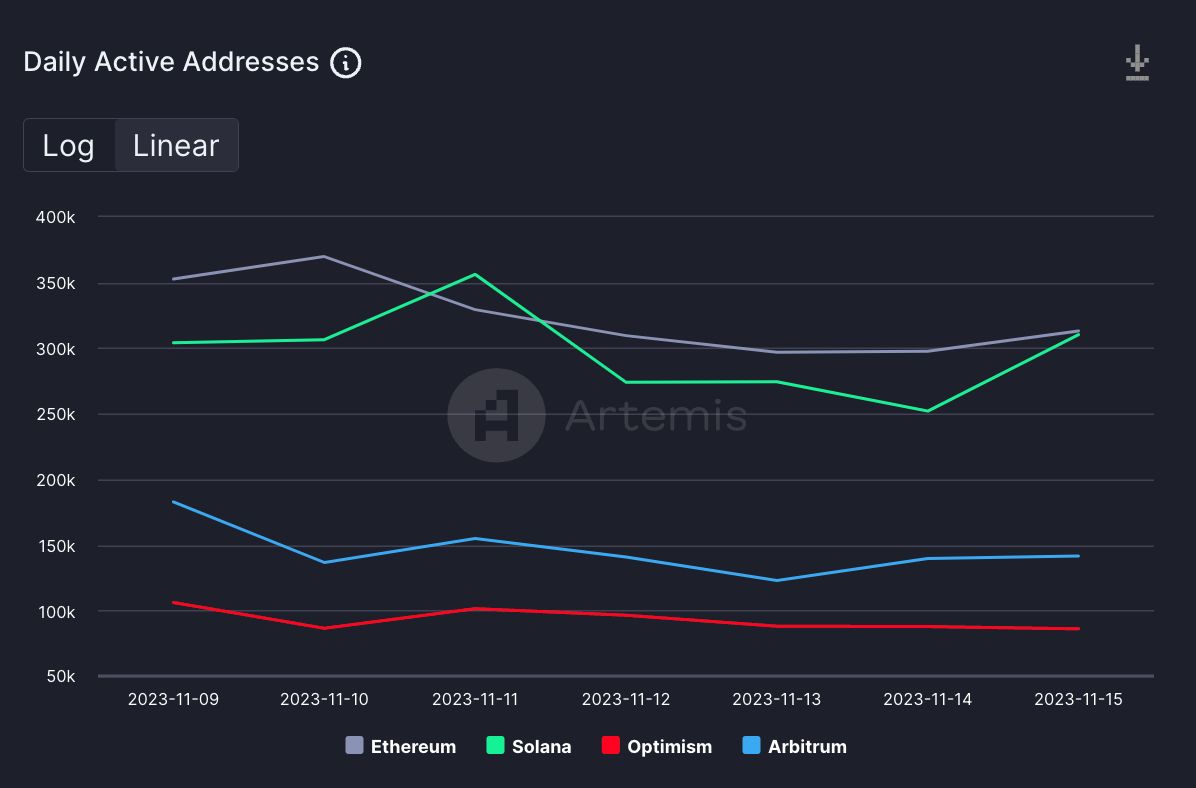Click the 200k y-axis label
1196x788 pixels.
pos(56,481)
